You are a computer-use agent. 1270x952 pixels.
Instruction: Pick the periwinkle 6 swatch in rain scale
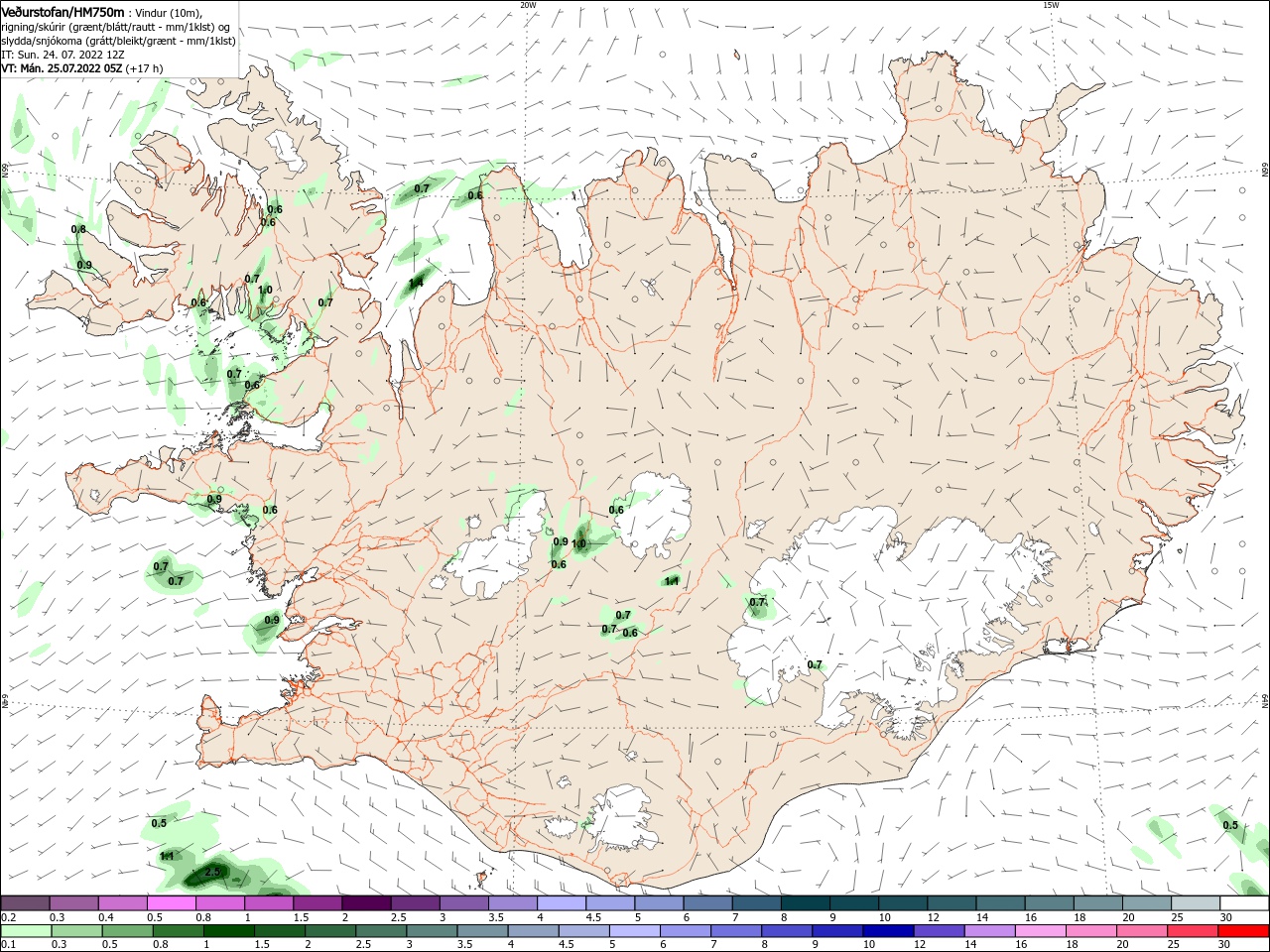(x=686, y=931)
